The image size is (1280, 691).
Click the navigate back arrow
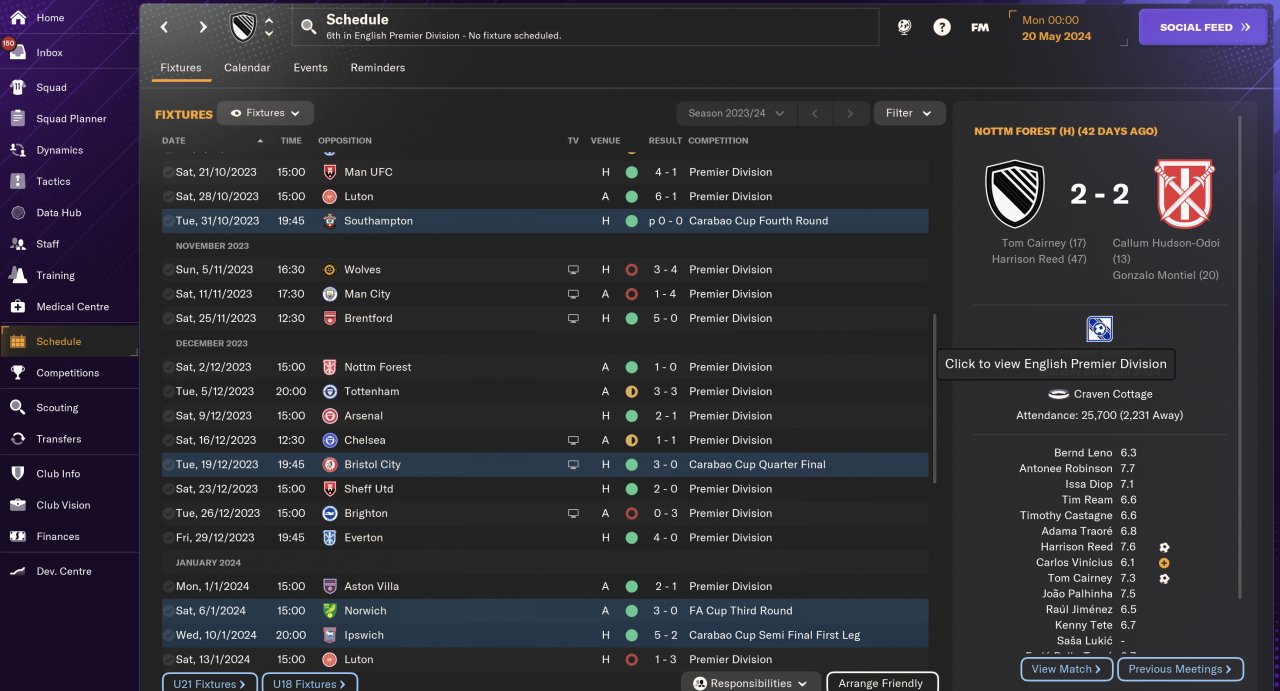click(165, 27)
